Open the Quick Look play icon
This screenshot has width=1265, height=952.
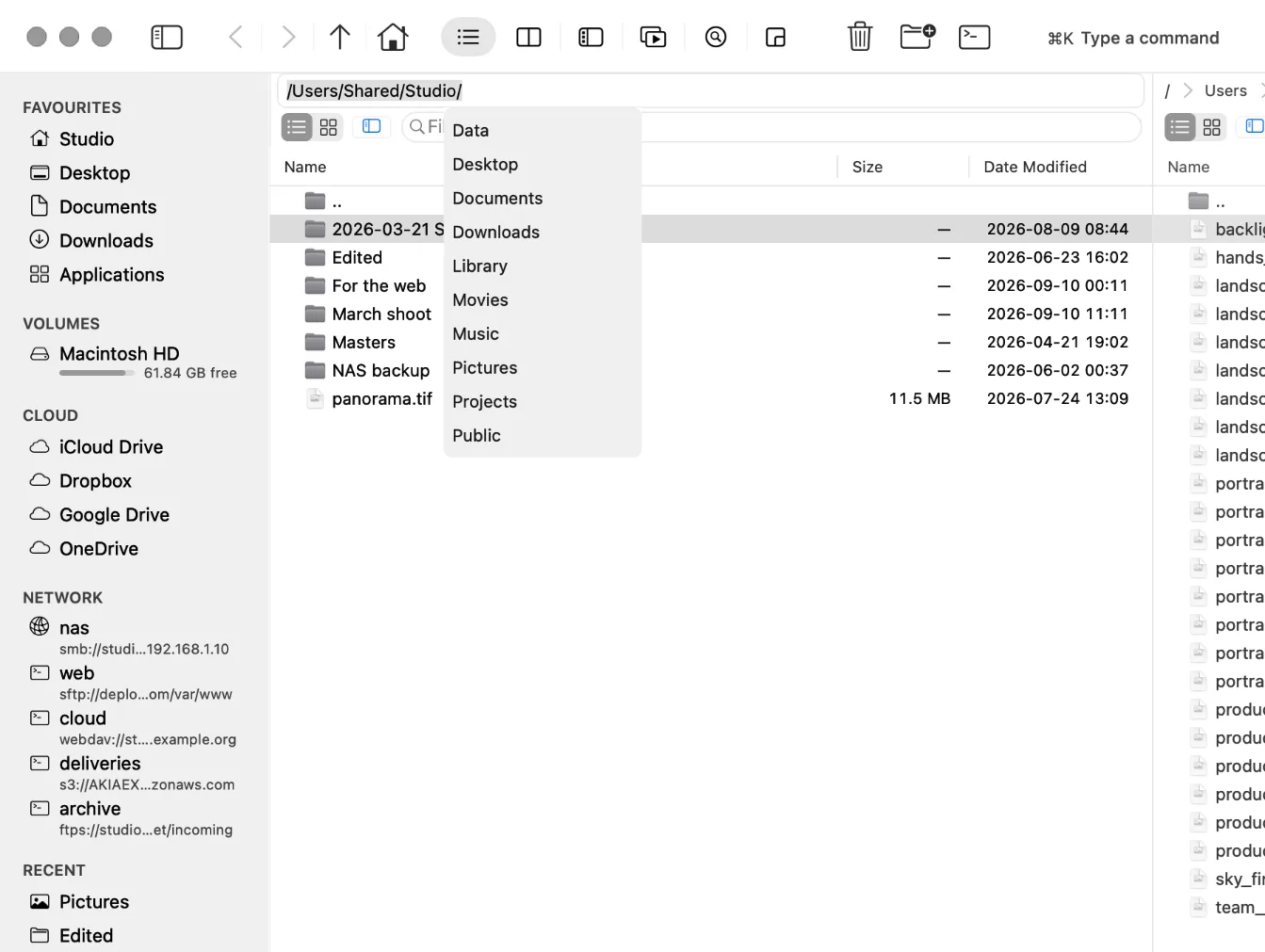point(653,38)
